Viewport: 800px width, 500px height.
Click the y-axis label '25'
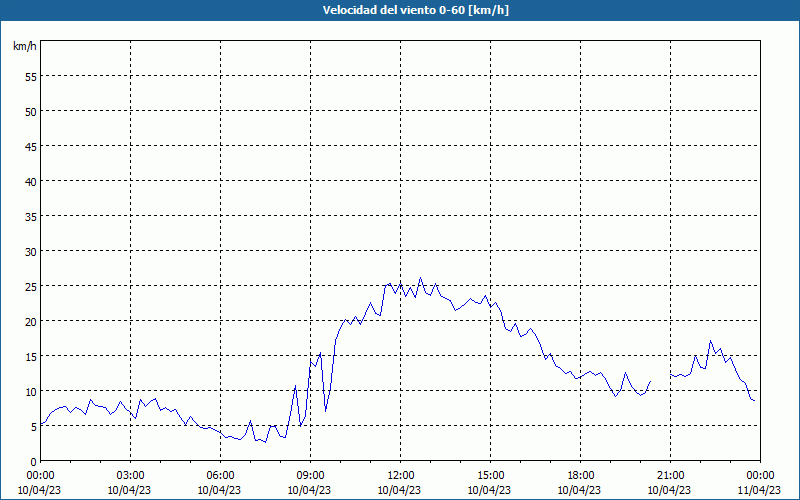[31, 286]
